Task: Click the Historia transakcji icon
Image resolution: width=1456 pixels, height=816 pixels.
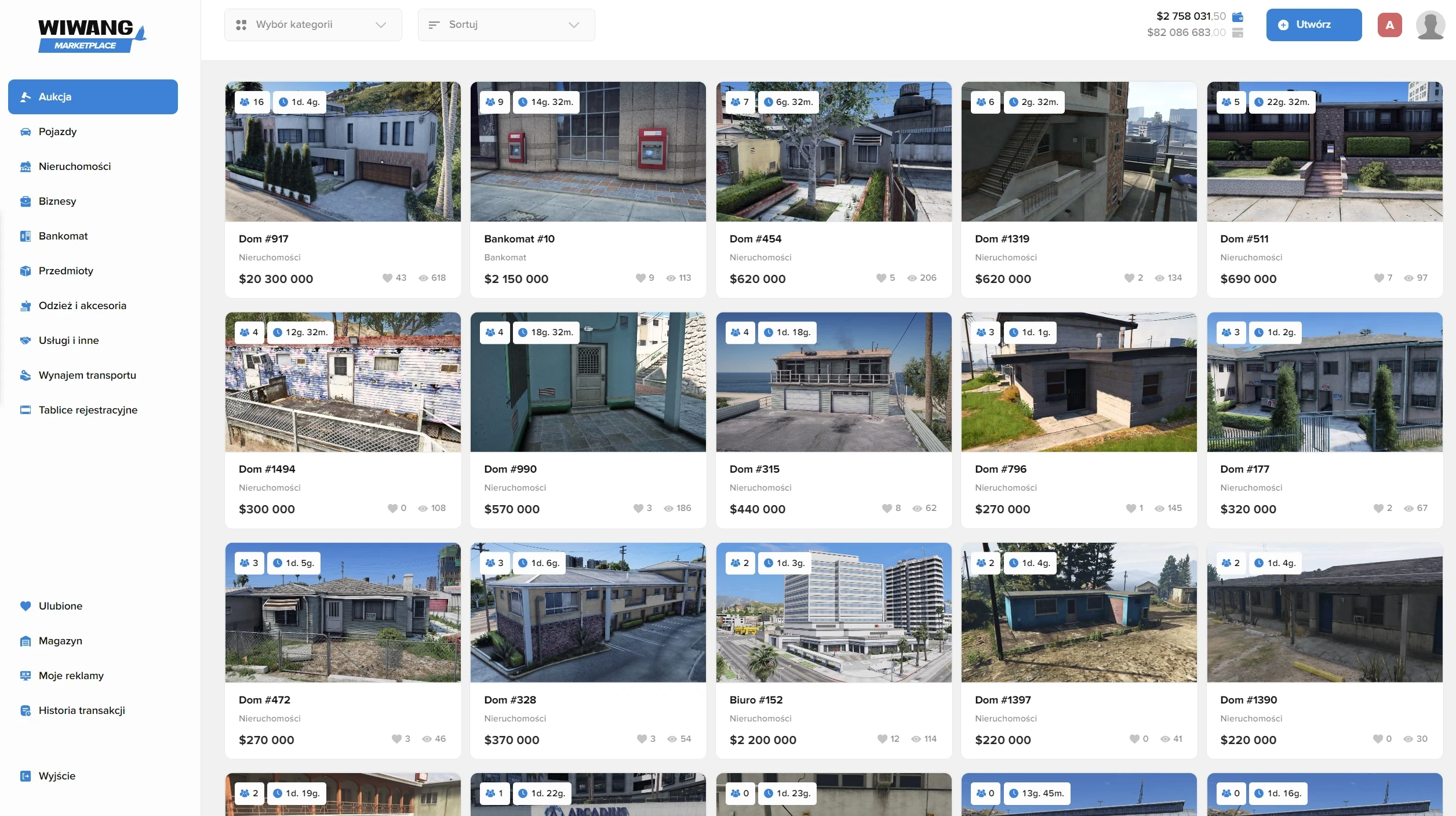Action: point(26,710)
